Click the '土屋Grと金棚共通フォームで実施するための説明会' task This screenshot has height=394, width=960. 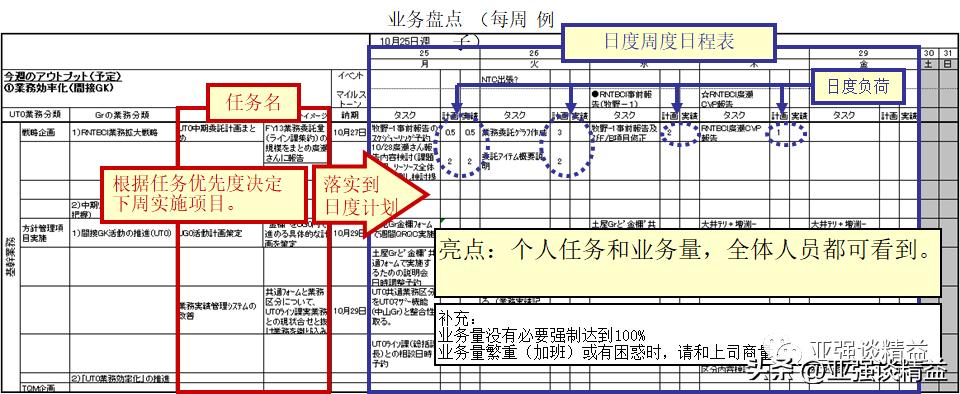404,266
